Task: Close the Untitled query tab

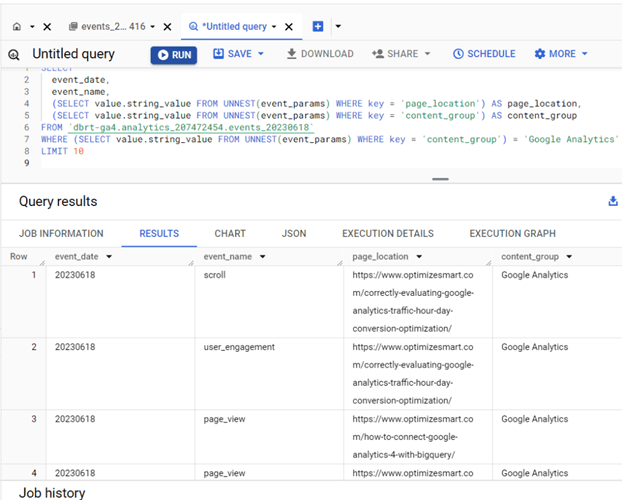Action: 289,27
